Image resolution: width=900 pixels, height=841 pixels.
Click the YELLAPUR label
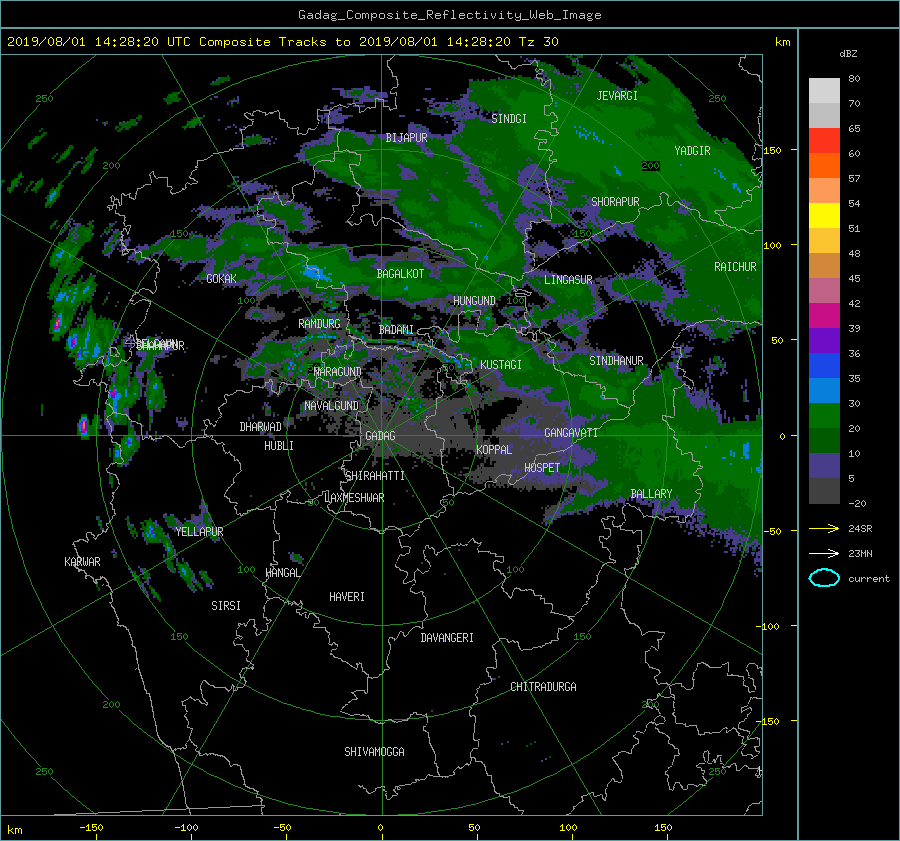click(199, 532)
